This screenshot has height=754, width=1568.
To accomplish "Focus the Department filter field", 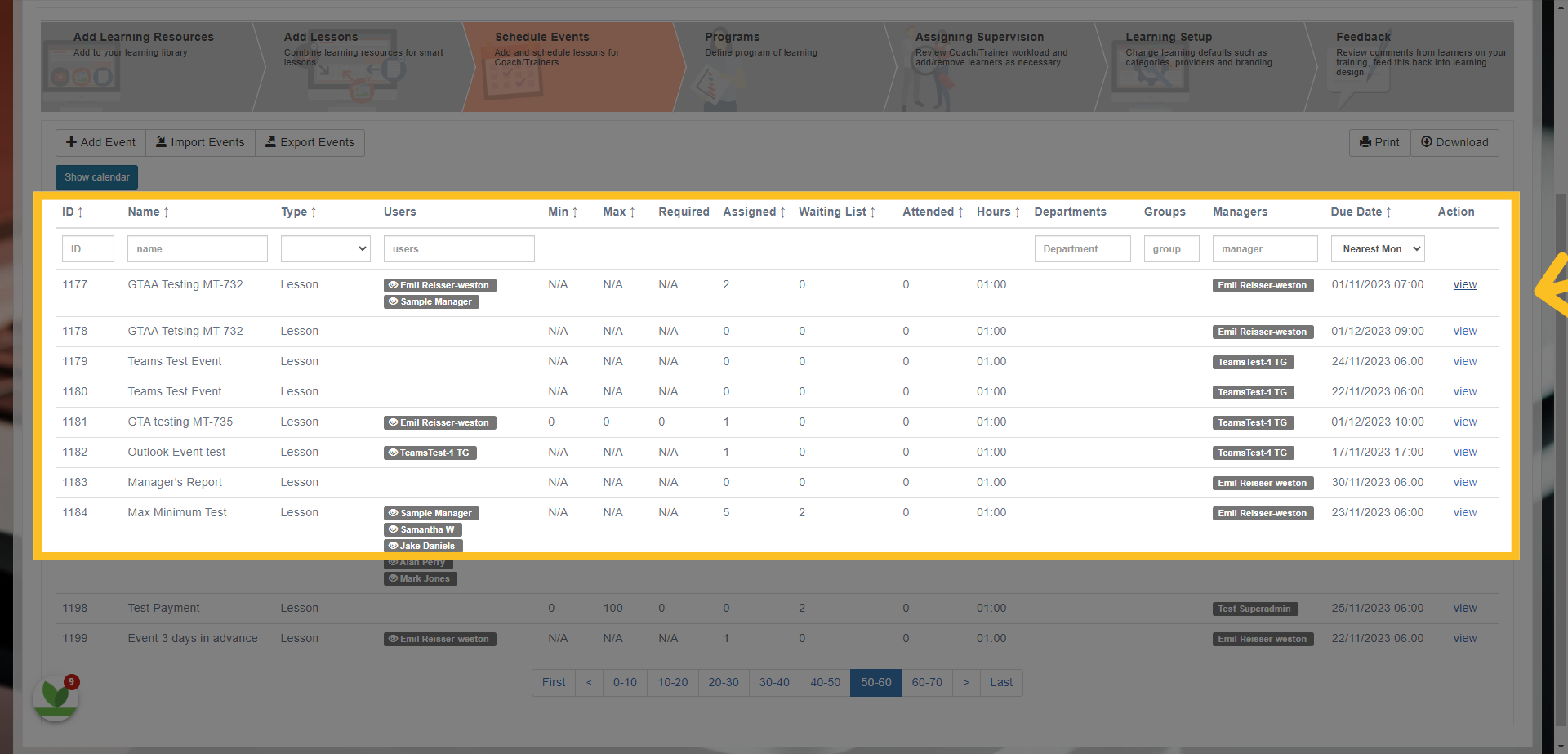I will [1082, 249].
